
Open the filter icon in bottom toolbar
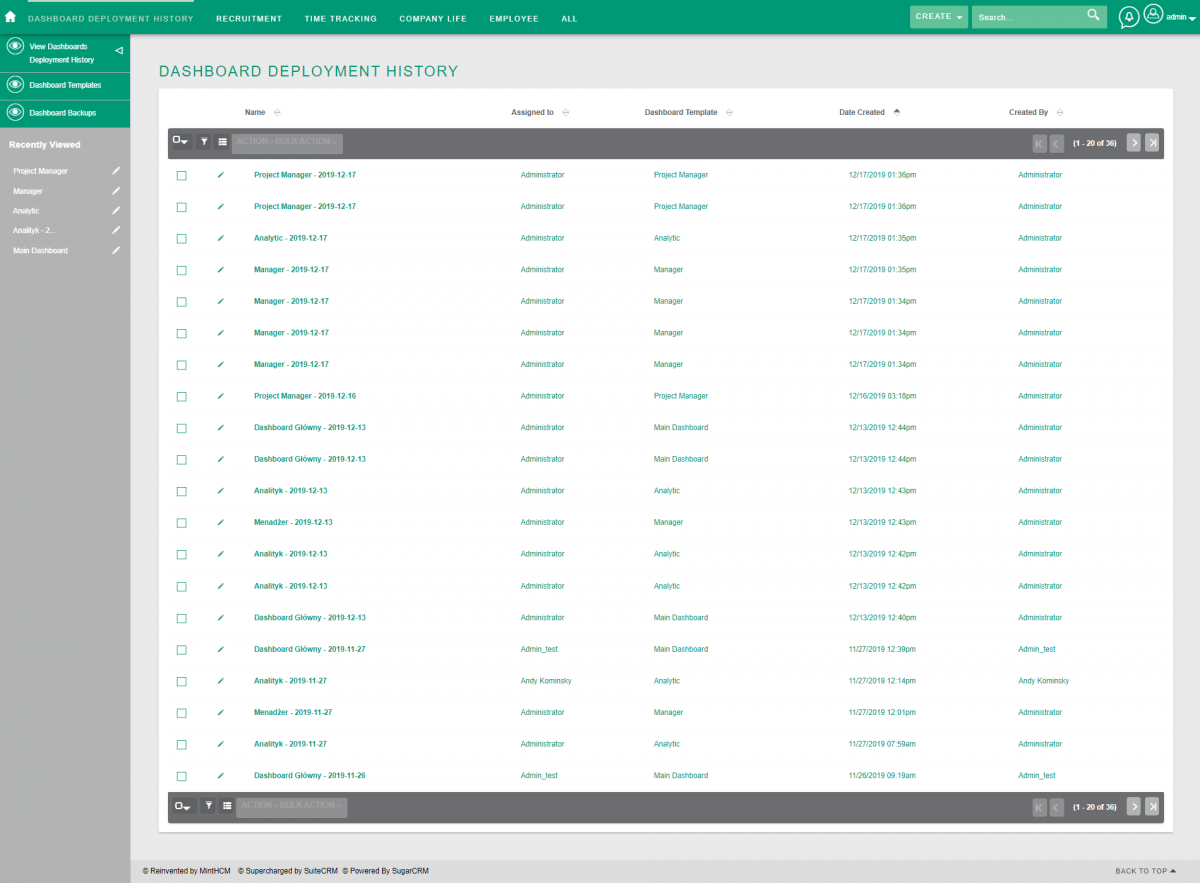208,805
